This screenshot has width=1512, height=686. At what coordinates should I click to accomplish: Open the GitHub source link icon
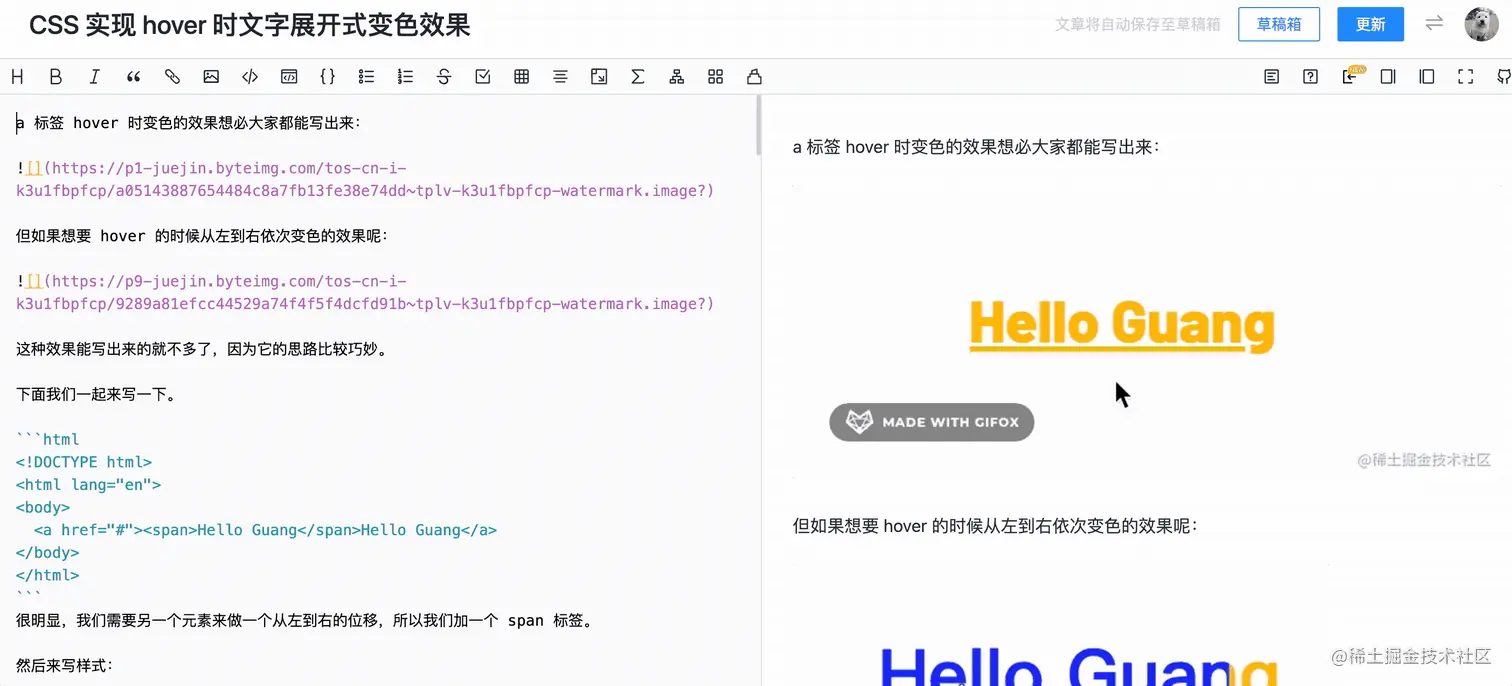pyautogui.click(x=1503, y=77)
